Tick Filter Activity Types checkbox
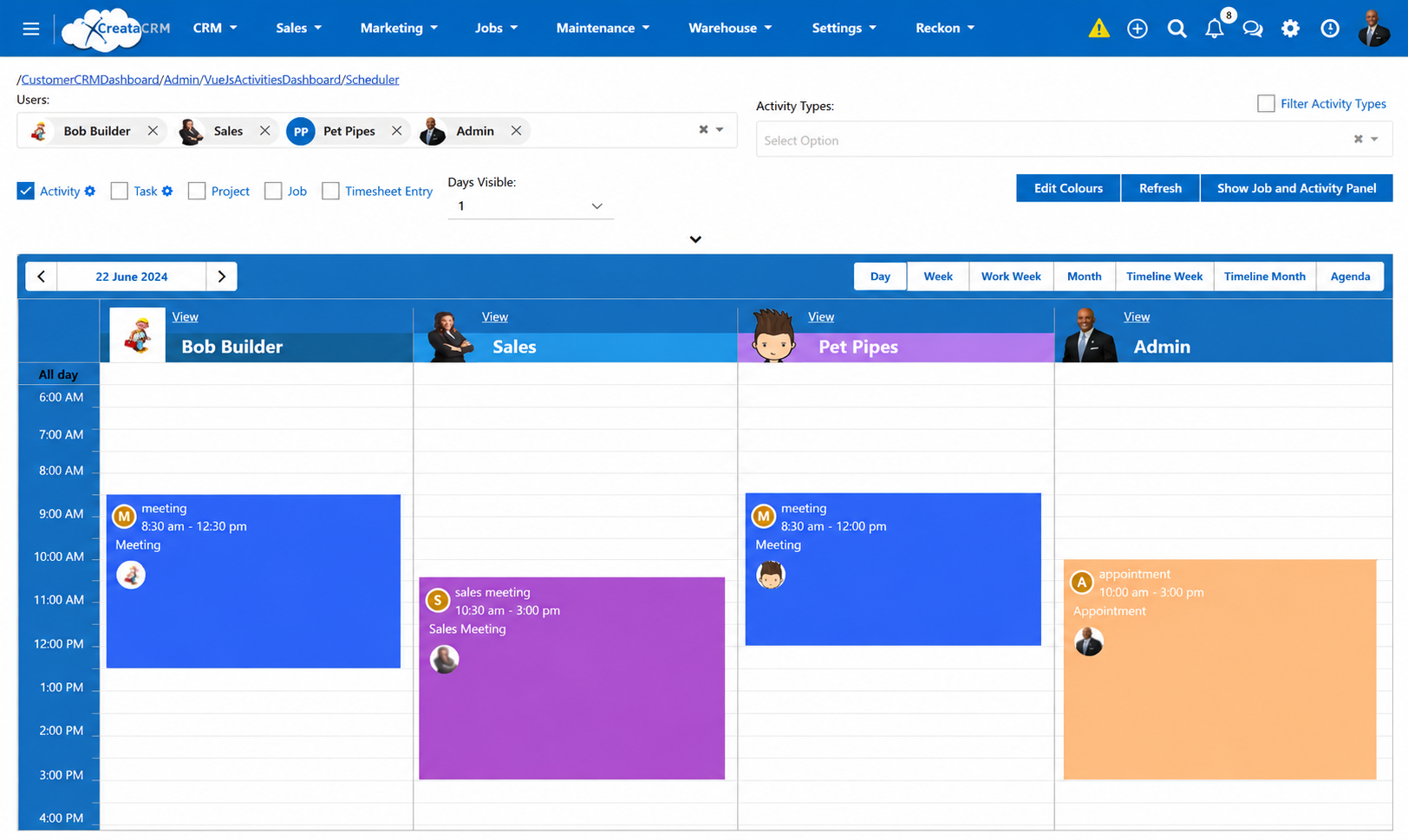 pyautogui.click(x=1266, y=103)
